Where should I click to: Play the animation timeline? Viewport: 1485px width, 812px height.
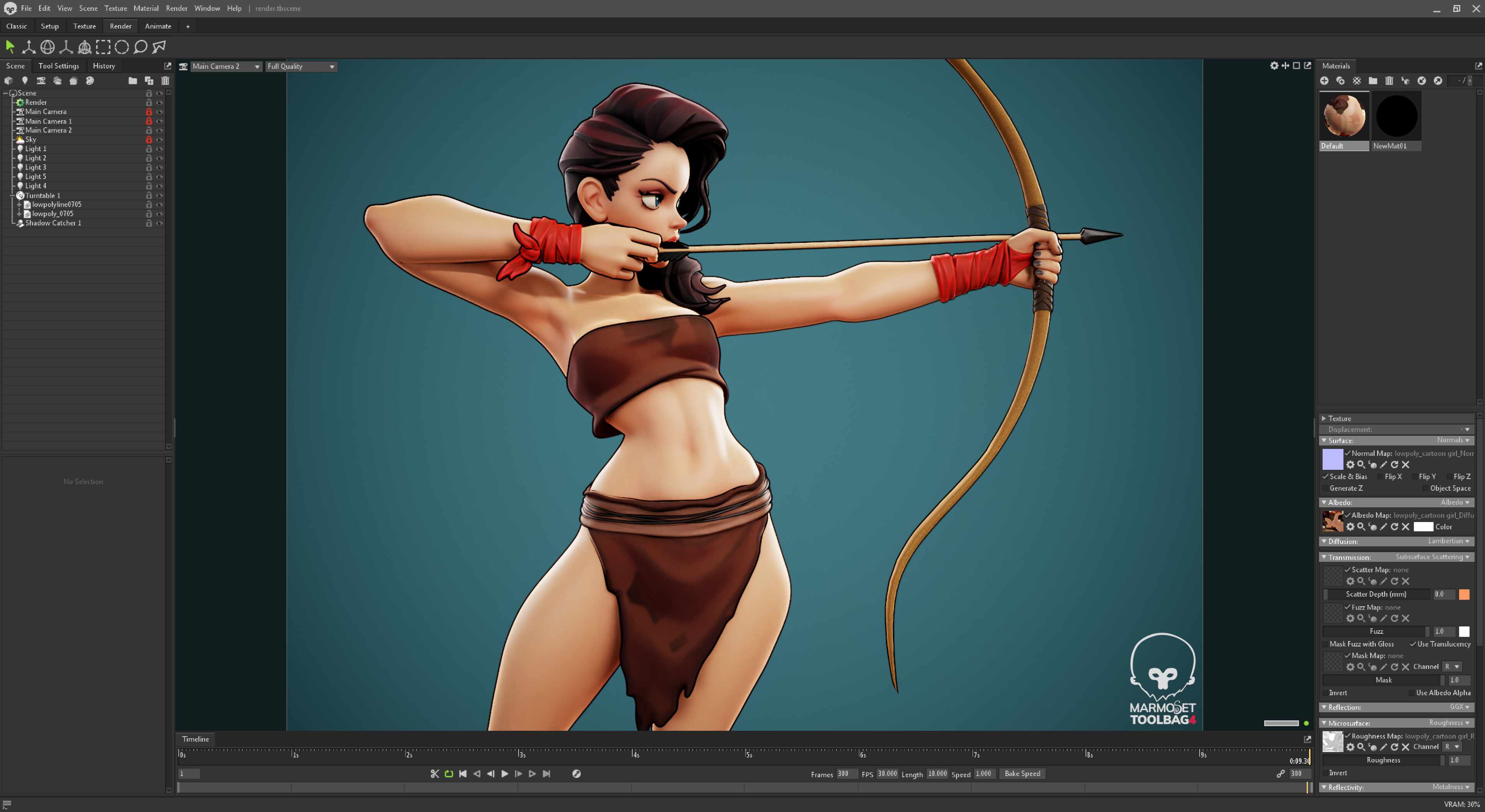(504, 773)
